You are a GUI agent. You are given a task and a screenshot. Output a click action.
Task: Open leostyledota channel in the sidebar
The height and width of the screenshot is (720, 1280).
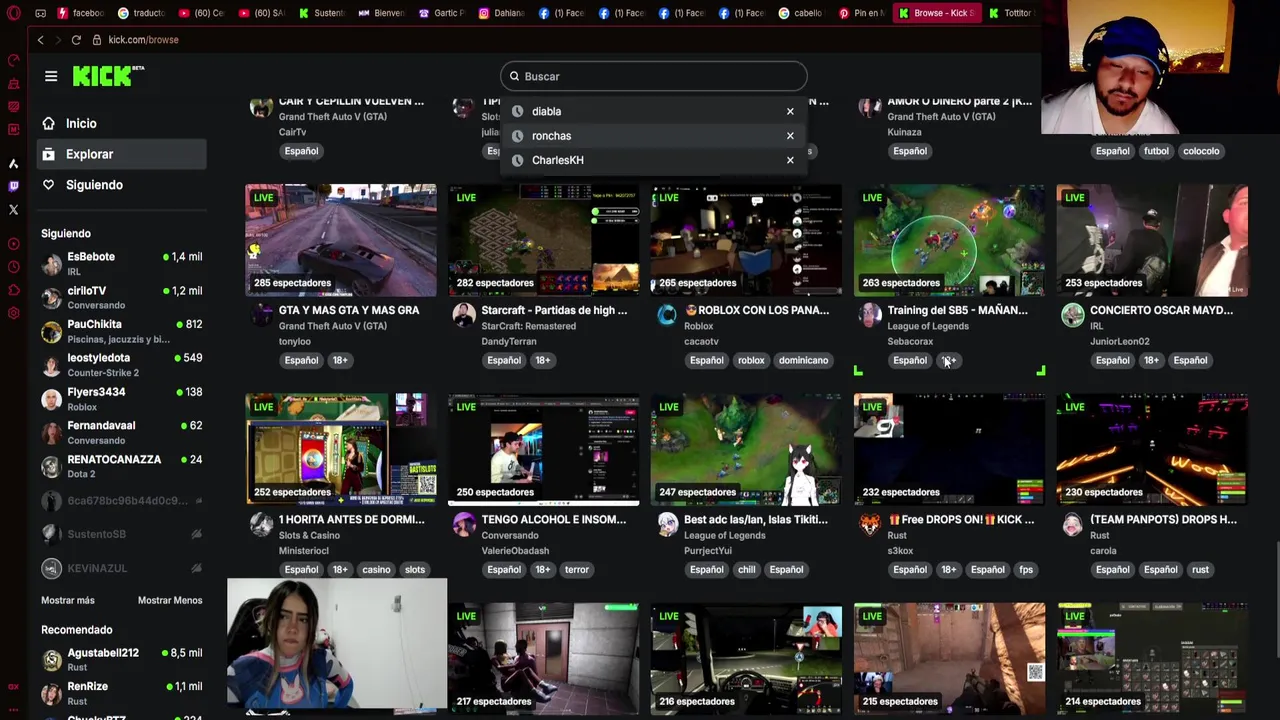tap(122, 365)
